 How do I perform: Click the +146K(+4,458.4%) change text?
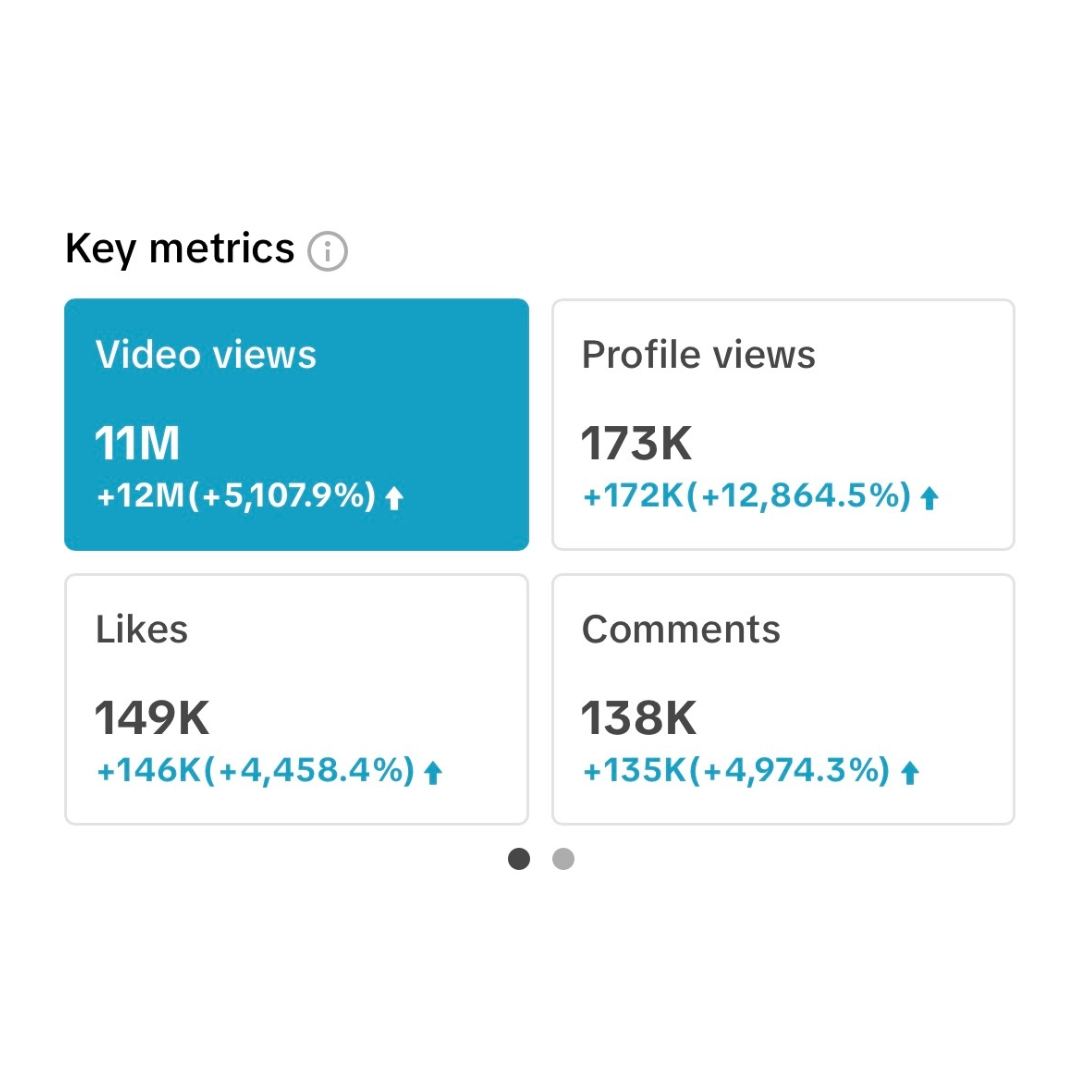(x=255, y=771)
